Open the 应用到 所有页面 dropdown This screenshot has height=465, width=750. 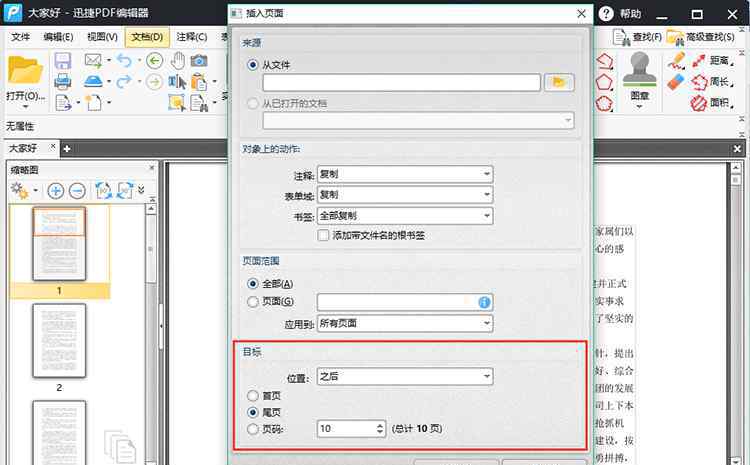click(404, 323)
